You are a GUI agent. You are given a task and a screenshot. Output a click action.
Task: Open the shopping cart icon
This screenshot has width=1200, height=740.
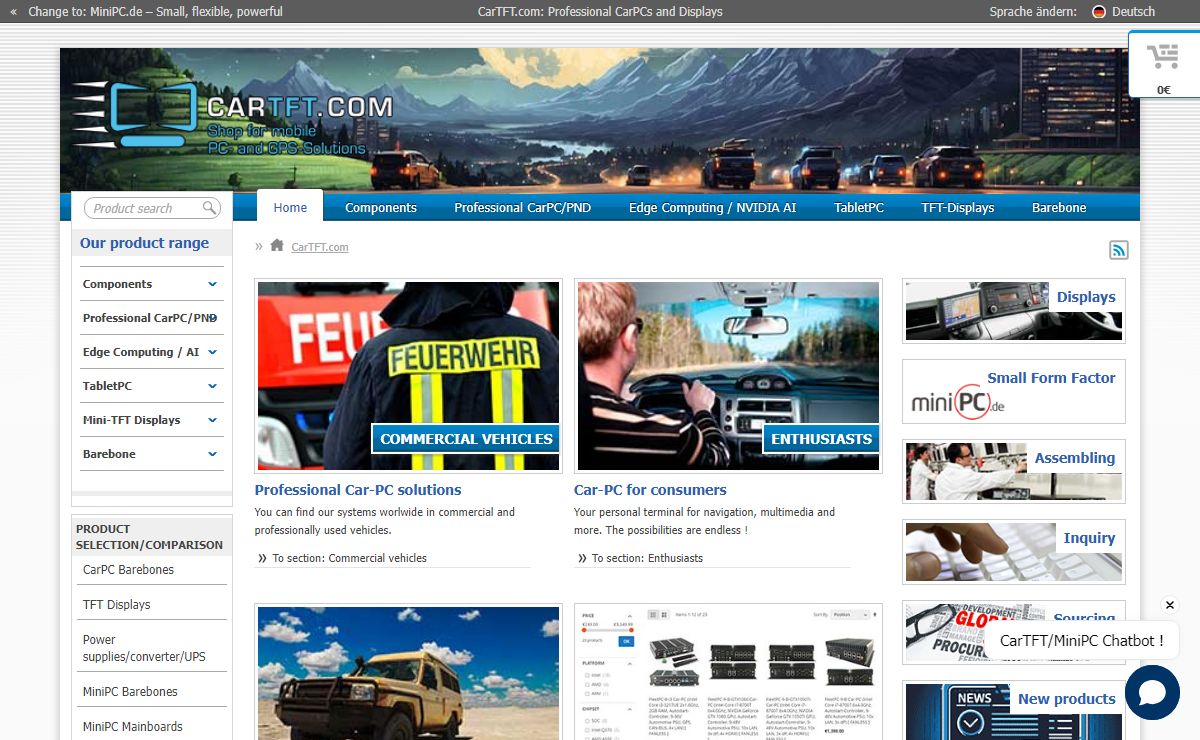pos(1162,57)
